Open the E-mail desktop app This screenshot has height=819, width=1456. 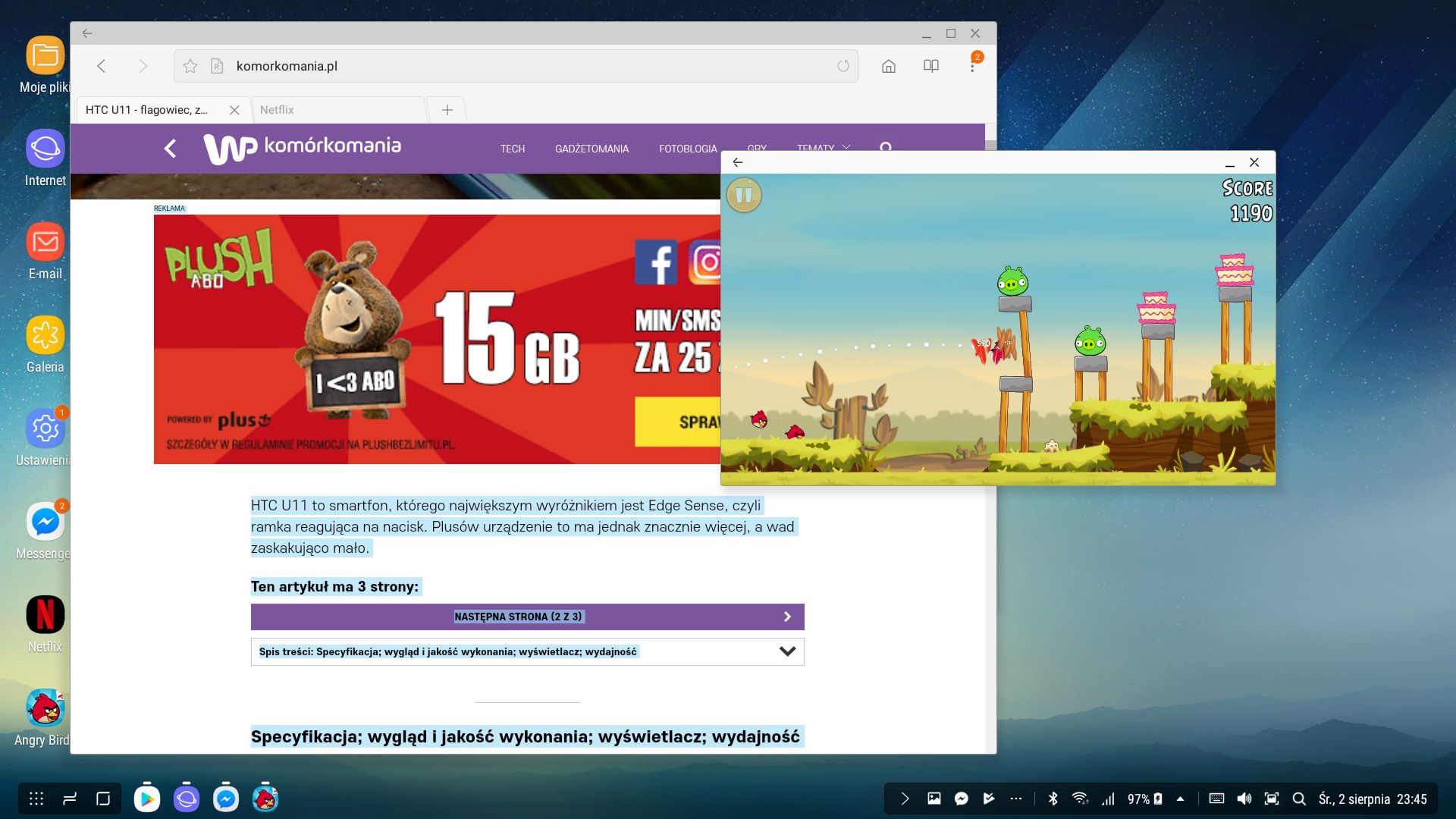45,242
